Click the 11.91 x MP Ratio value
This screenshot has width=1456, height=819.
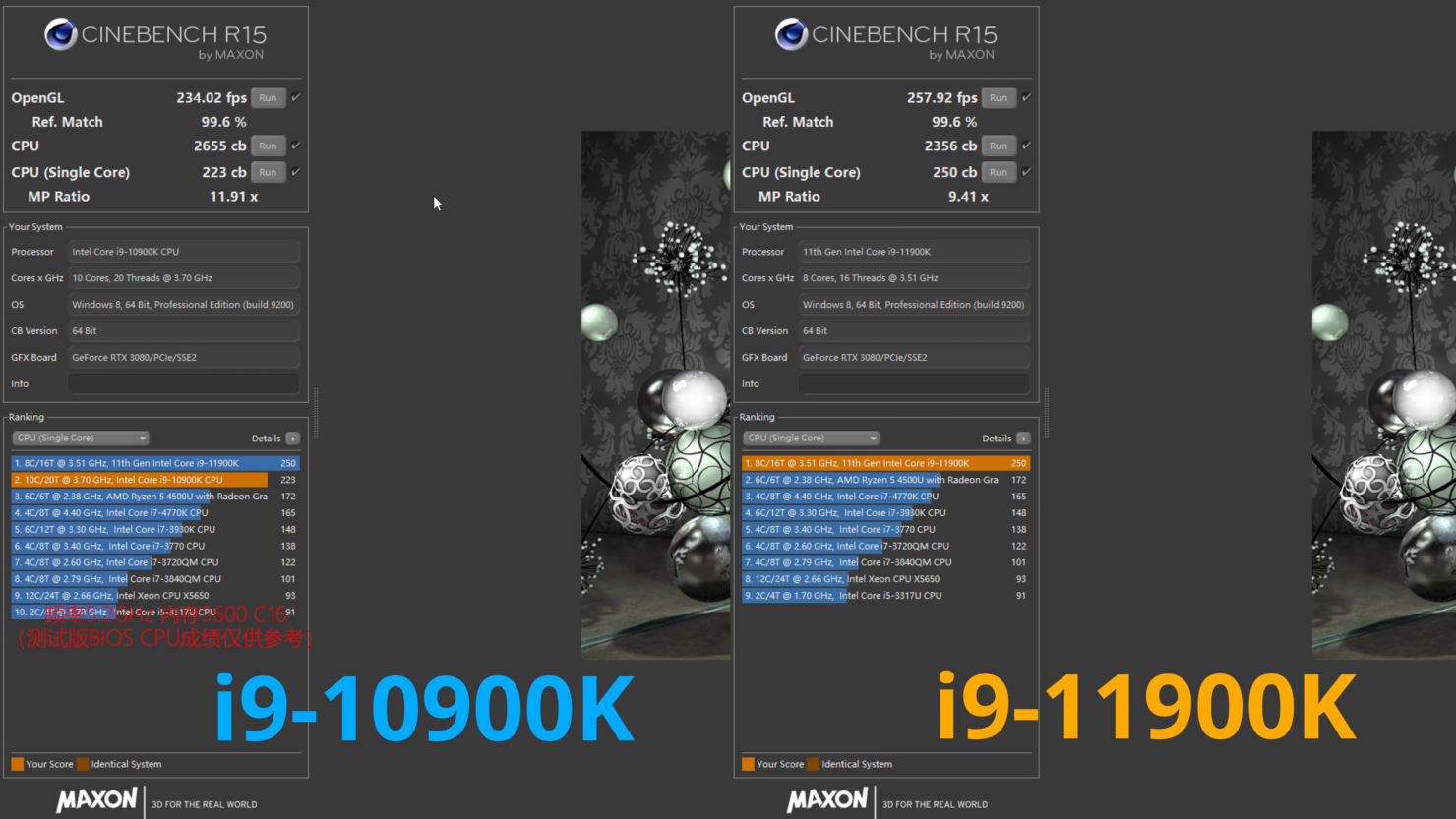click(x=234, y=197)
